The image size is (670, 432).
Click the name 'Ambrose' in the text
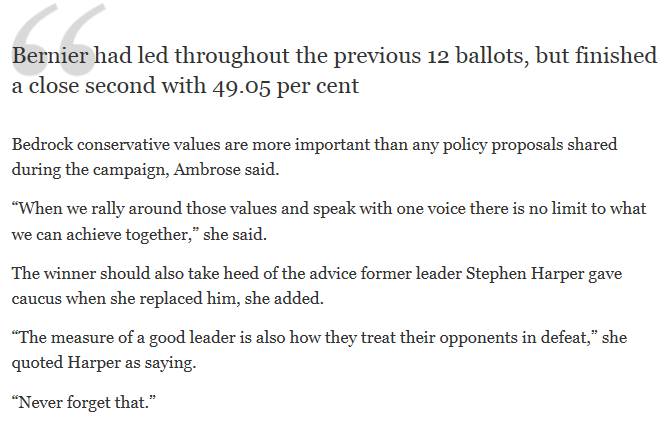207,170
